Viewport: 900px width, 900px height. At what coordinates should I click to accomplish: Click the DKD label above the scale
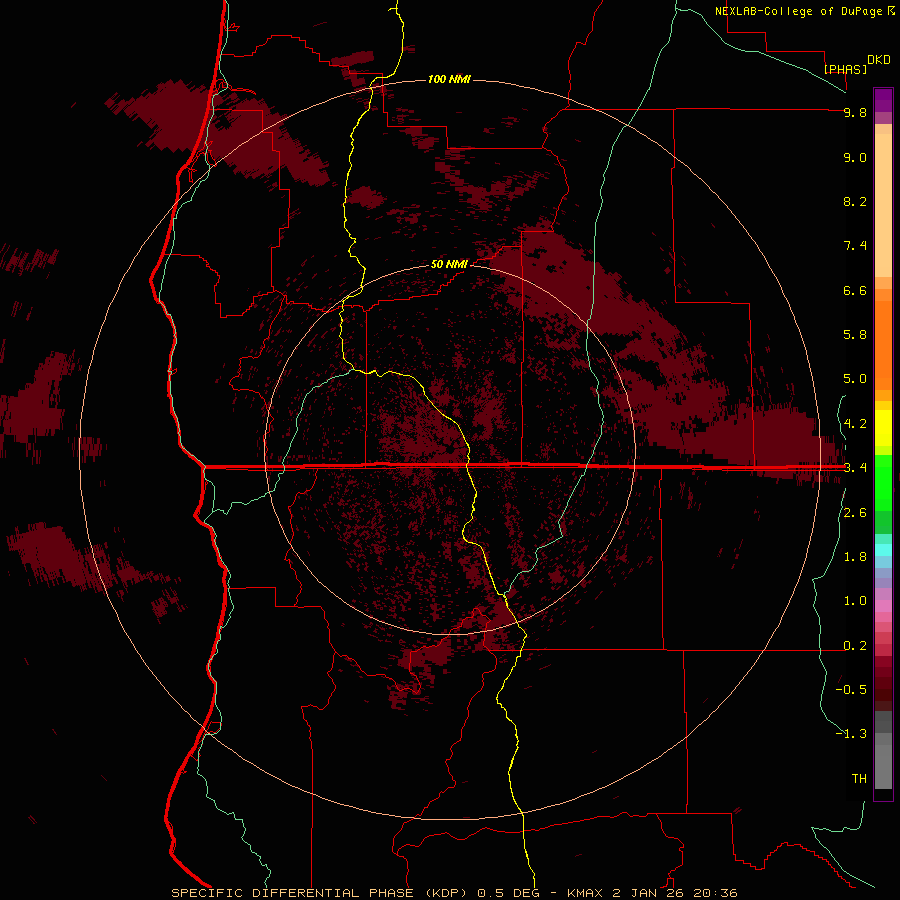[879, 60]
